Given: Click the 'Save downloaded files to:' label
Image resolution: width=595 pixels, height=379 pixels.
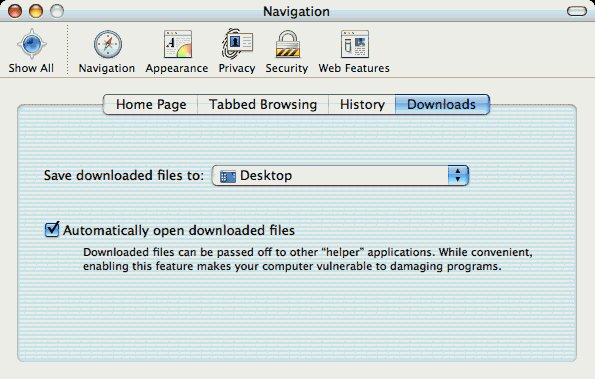Looking at the screenshot, I should (124, 176).
